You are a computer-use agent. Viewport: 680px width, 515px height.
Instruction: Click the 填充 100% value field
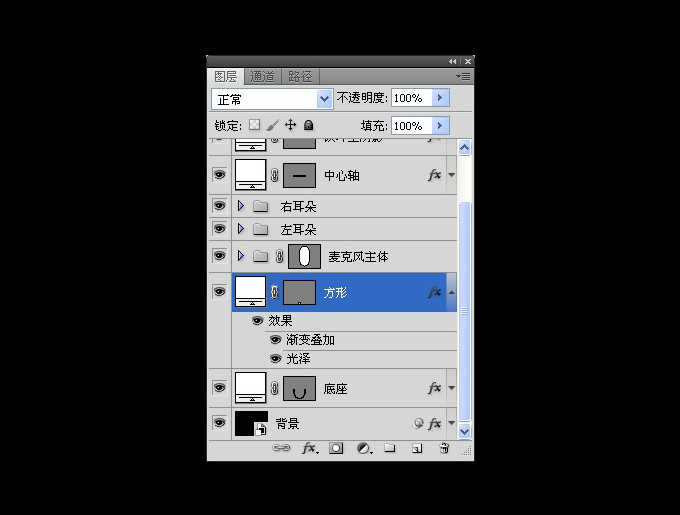click(412, 126)
